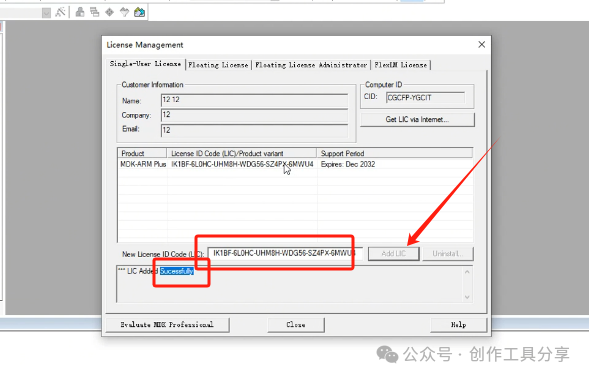Open Options for Target magic wand icon
Screen dimensions: 589x378
pos(60,12)
